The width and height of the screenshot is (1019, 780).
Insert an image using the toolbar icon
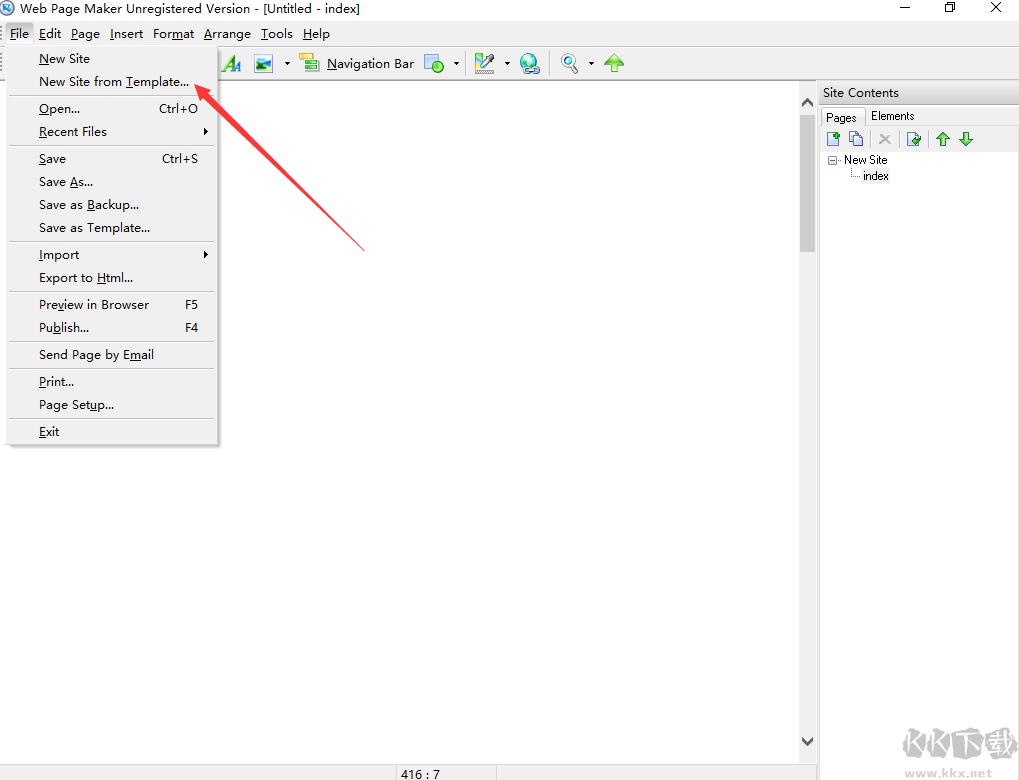click(263, 63)
